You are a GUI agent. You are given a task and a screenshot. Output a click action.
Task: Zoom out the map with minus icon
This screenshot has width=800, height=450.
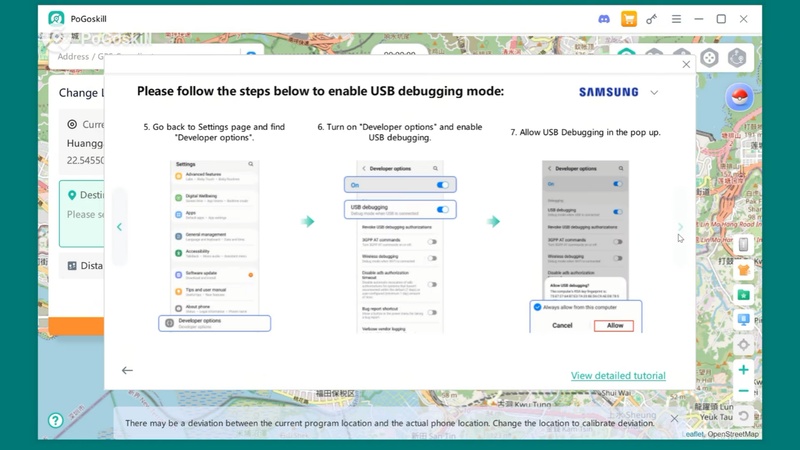point(743,391)
